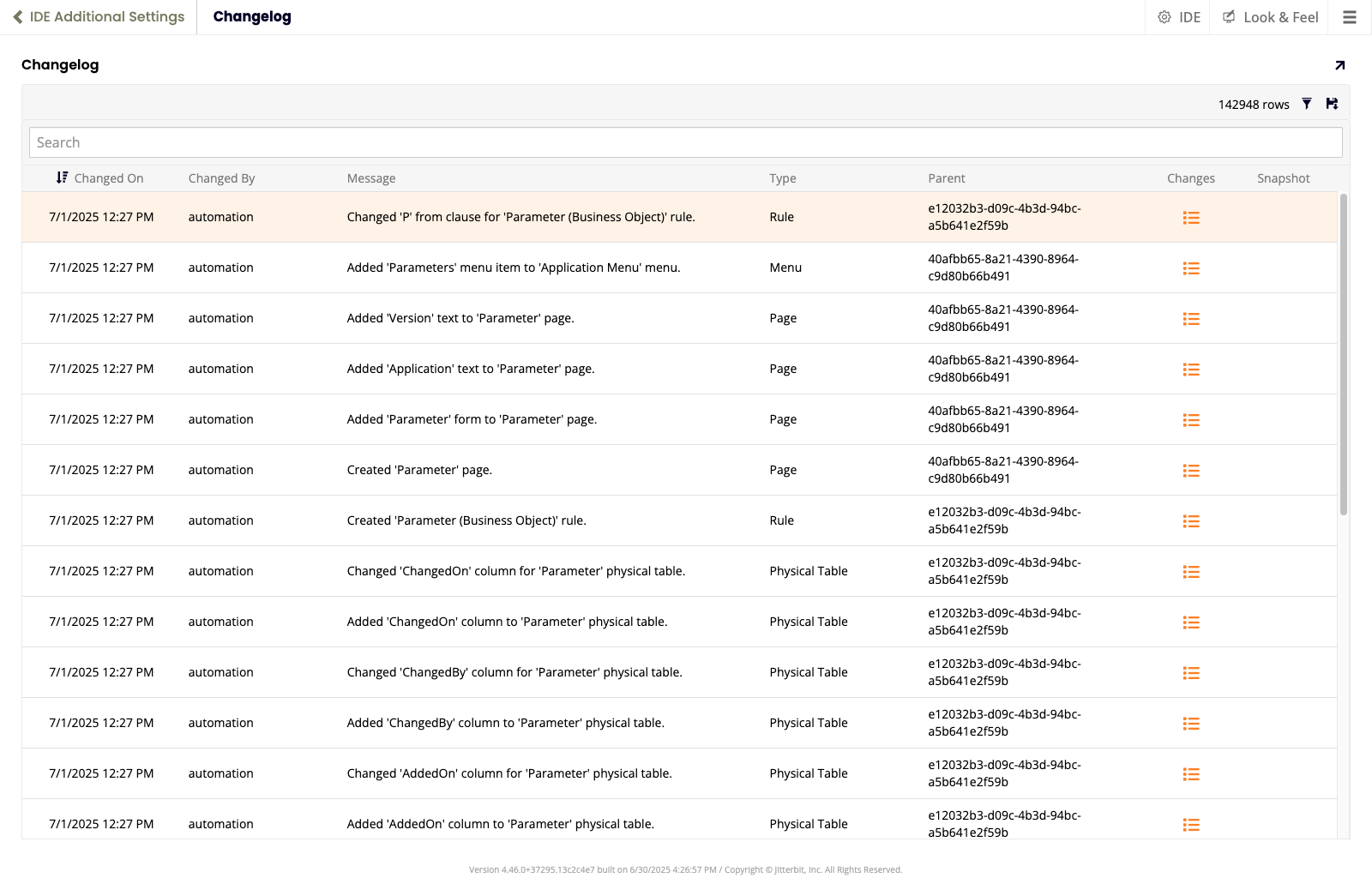Open the hamburger menu in the top right
Image resolution: width=1372 pixels, height=878 pixels.
pyautogui.click(x=1350, y=17)
